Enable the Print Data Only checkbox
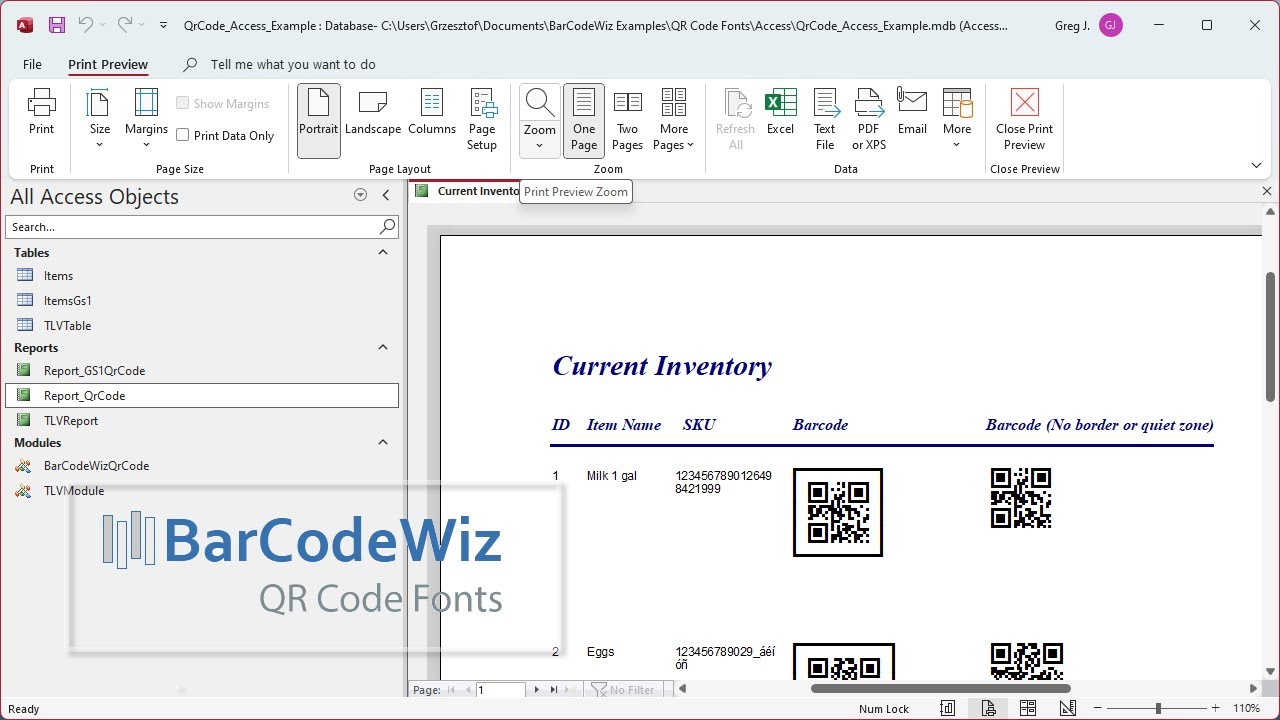Screen dimensions: 1280x720 point(183,135)
